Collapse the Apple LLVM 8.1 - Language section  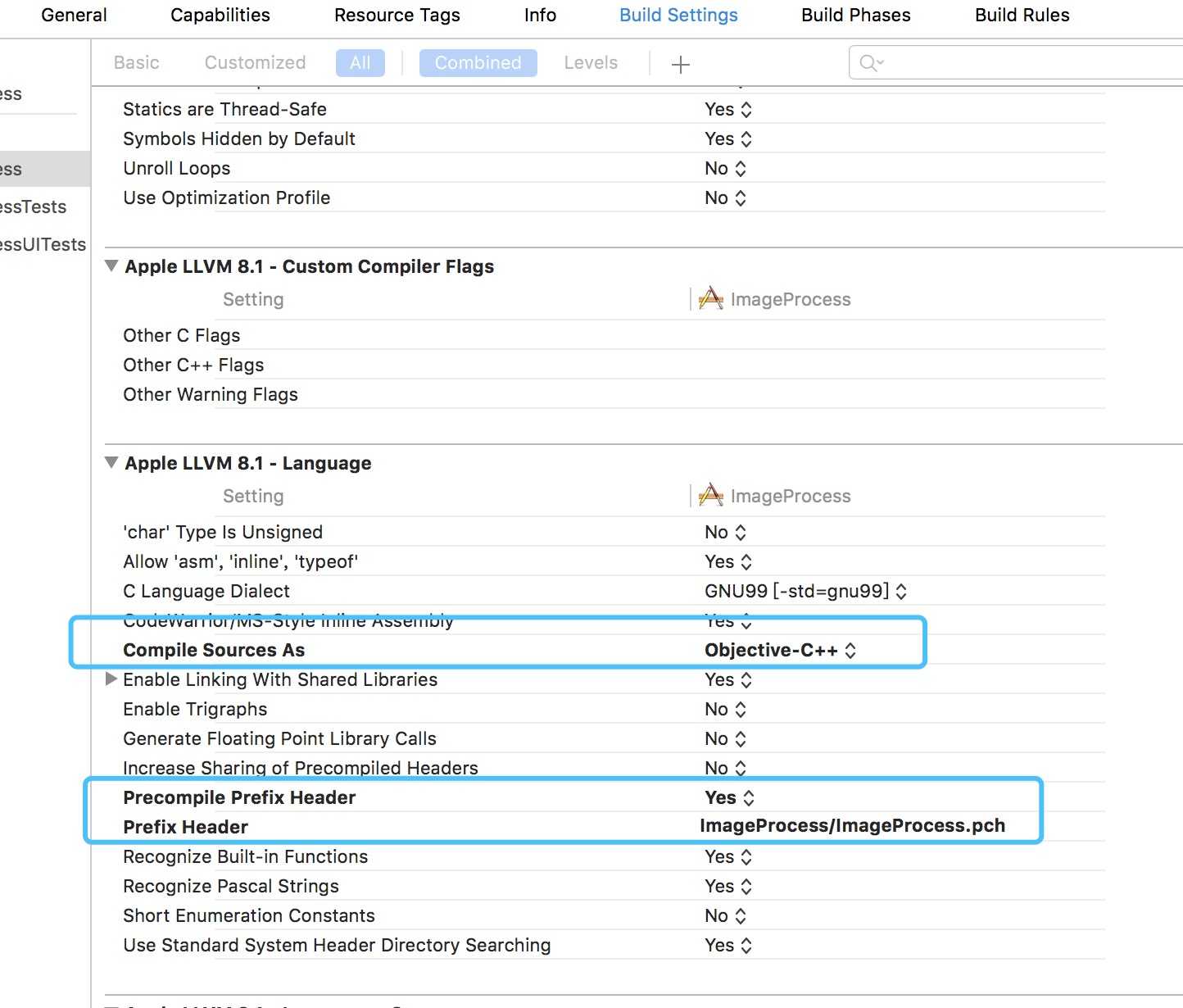[x=111, y=463]
